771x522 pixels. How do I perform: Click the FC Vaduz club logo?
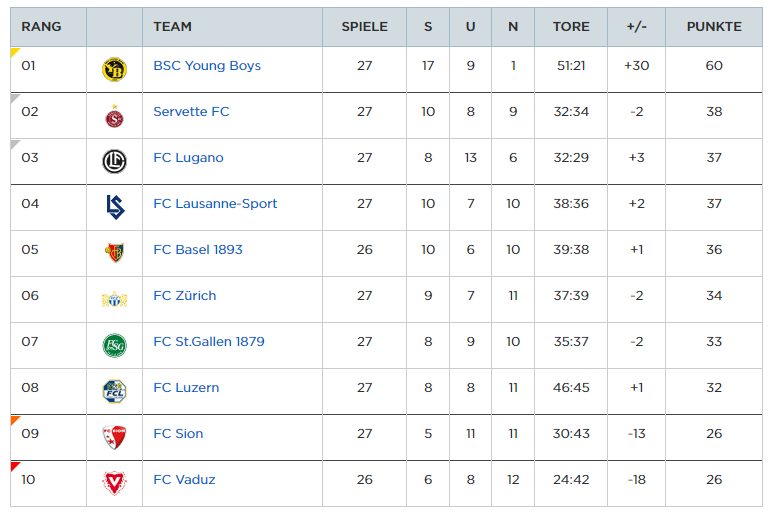[x=114, y=483]
